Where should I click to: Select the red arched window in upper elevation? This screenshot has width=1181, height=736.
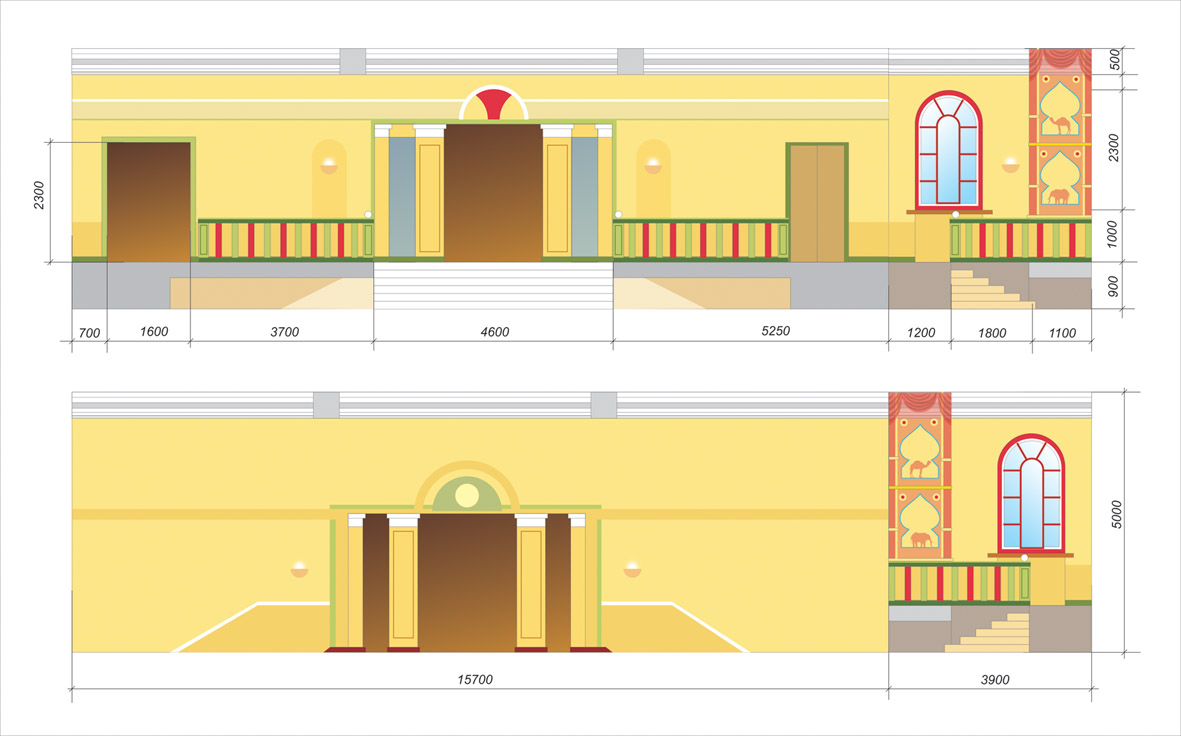point(949,150)
